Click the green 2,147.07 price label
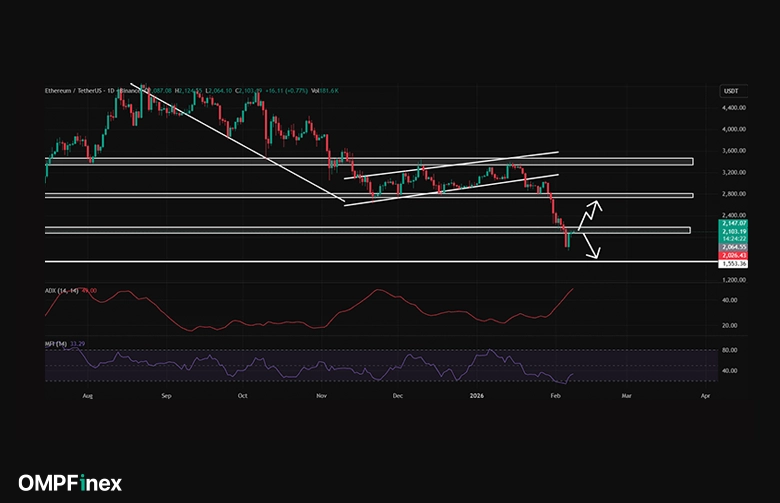 734,222
